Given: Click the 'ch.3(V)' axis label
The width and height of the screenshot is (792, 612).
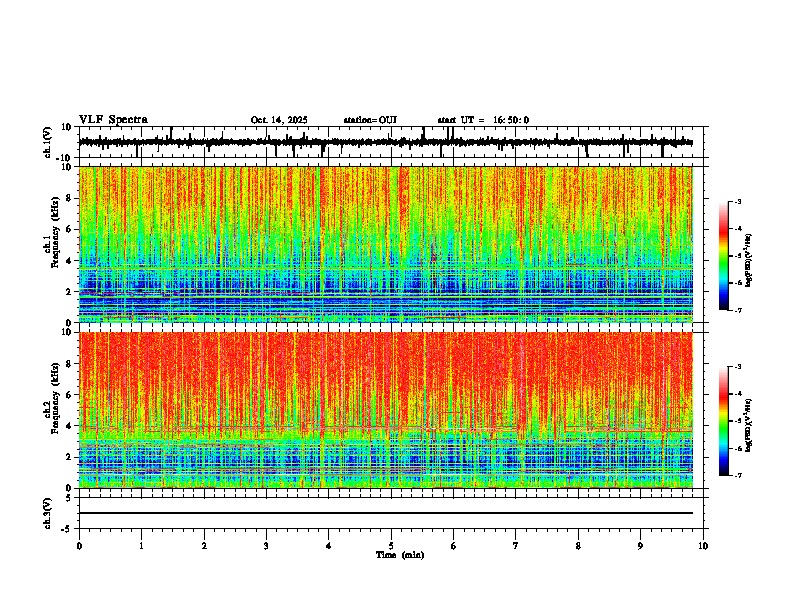Looking at the screenshot, I should tap(47, 513).
